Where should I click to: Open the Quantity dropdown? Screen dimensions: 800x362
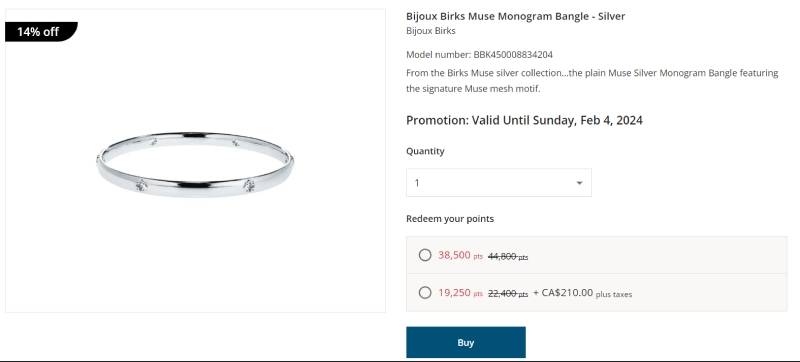pos(498,183)
